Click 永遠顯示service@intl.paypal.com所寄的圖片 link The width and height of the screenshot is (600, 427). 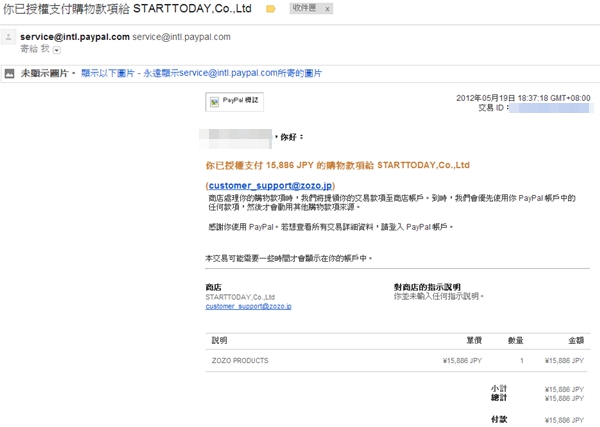pyautogui.click(x=233, y=73)
